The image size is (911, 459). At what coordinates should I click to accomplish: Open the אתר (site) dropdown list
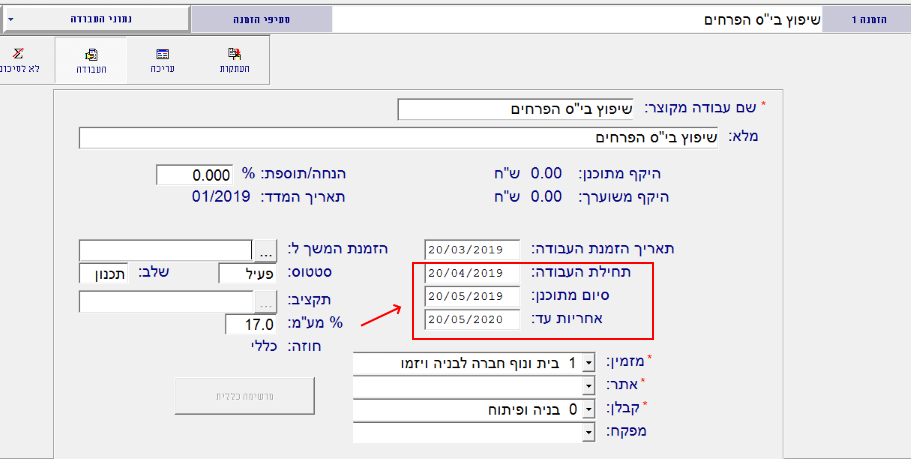[x=588, y=385]
